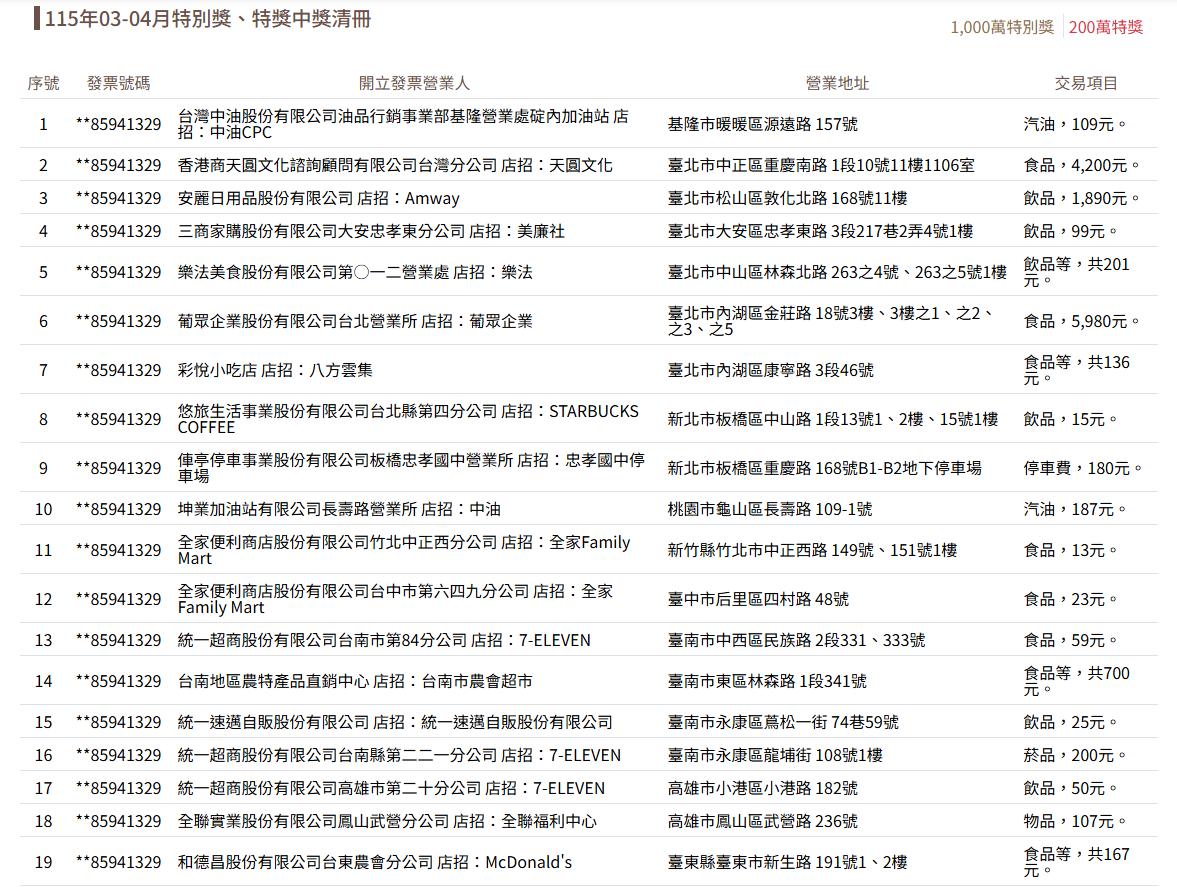Select transaction 食品,59元
The image size is (1177, 887).
(x=1070, y=640)
